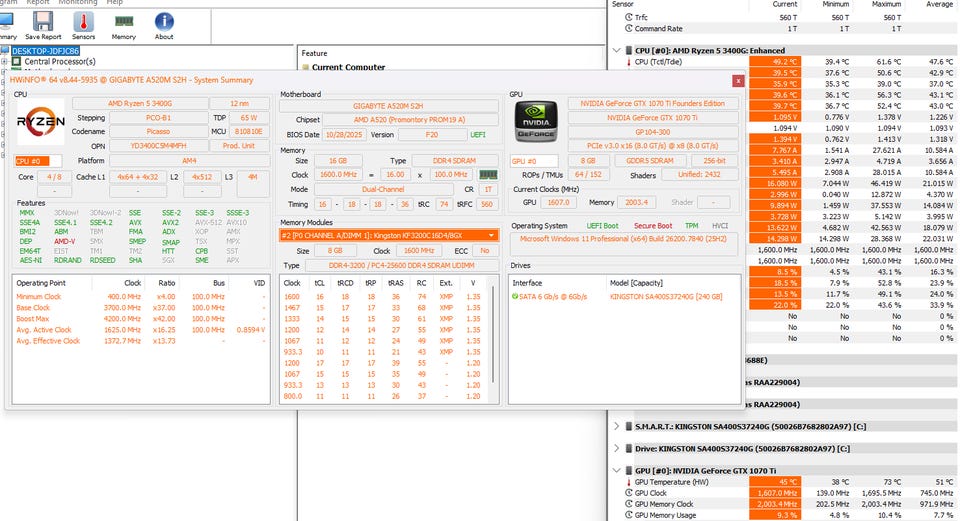Click the GPU Clock row icon

pyautogui.click(x=628, y=493)
